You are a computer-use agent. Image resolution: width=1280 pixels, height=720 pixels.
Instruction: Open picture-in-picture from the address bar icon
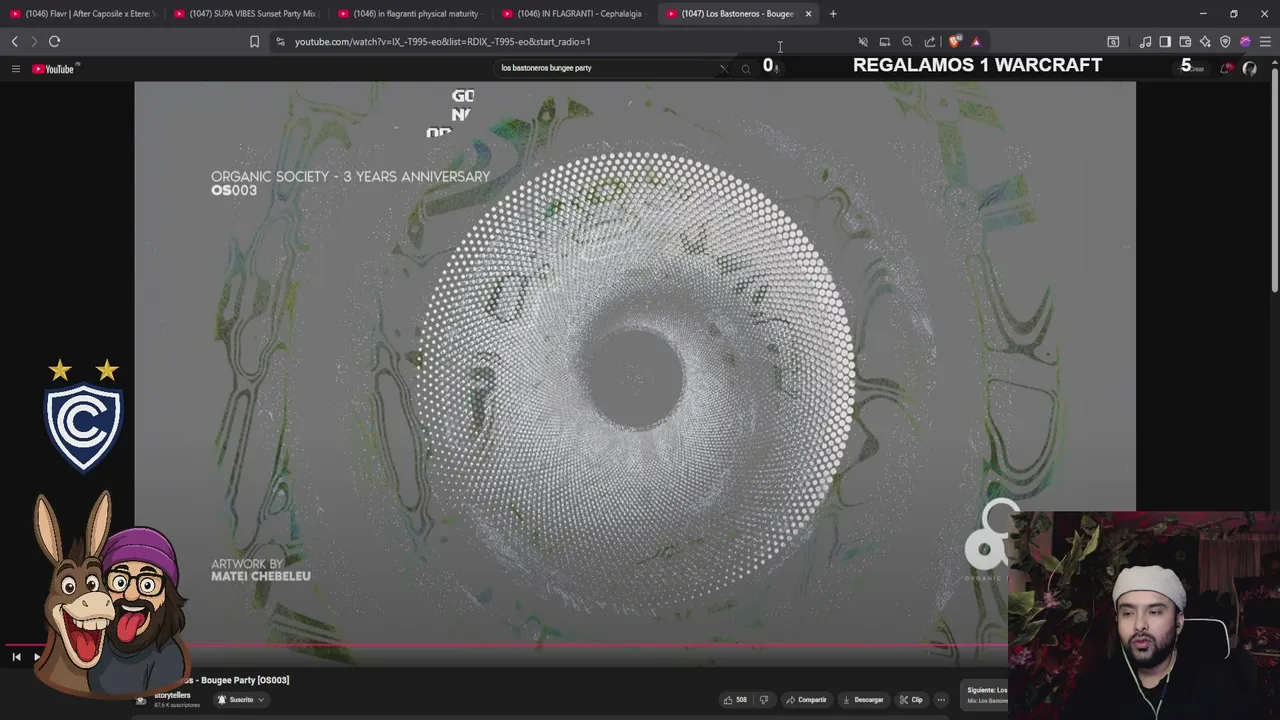pyautogui.click(x=885, y=41)
